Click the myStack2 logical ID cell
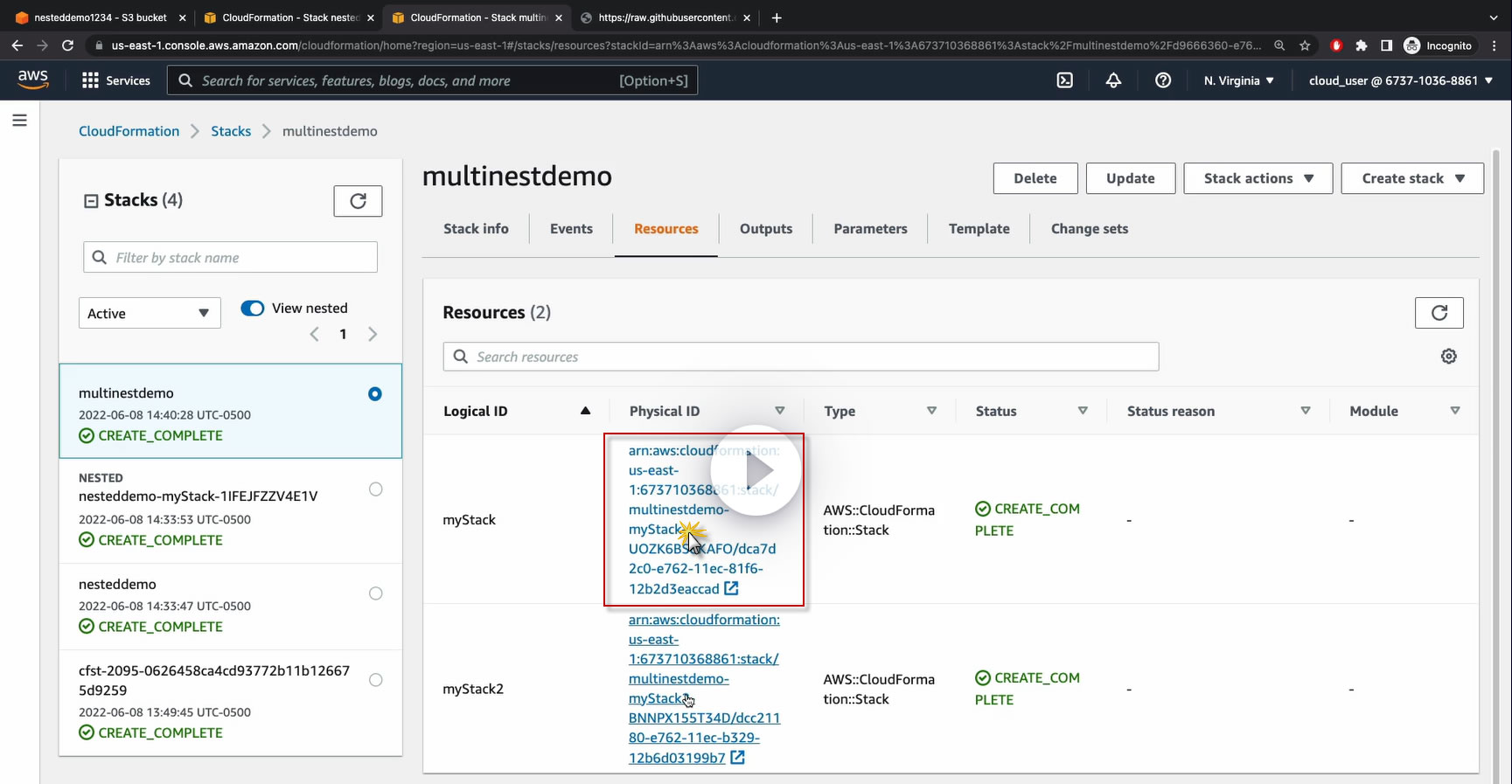Viewport: 1512px width, 784px height. point(473,689)
